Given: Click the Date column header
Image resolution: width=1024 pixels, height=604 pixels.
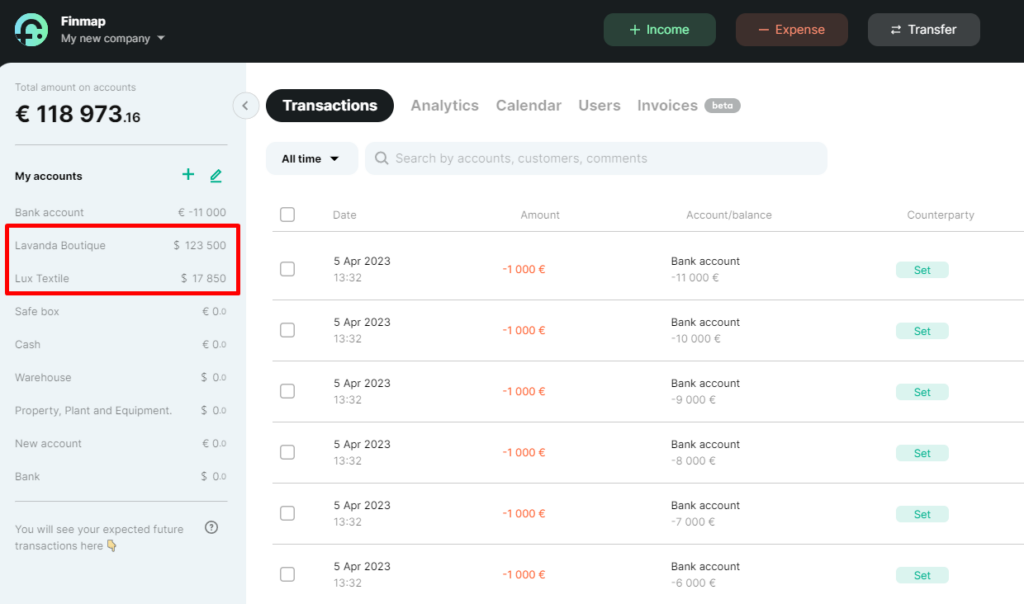Looking at the screenshot, I should pos(345,215).
